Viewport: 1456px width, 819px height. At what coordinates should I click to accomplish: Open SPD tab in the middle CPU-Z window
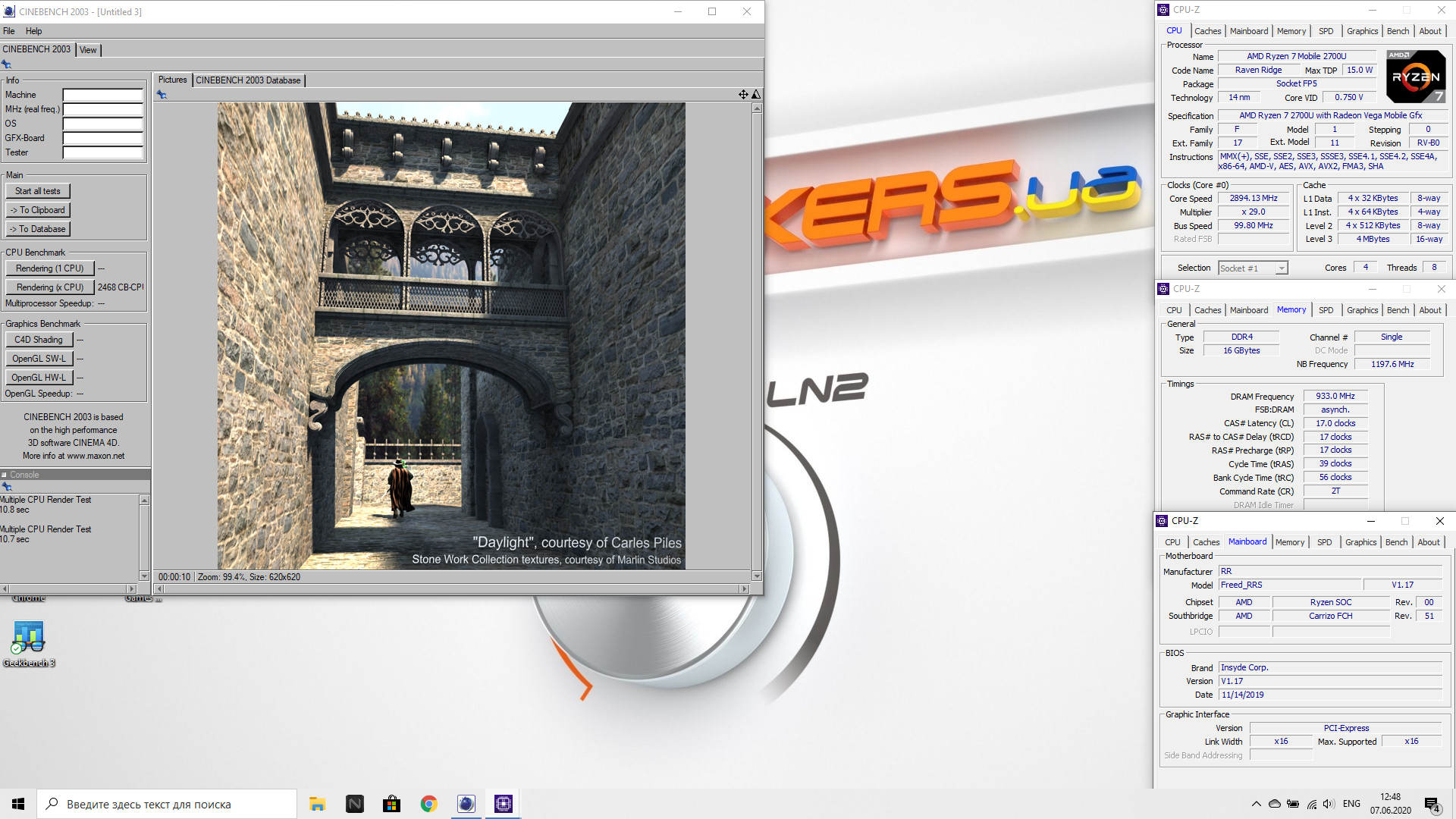click(x=1326, y=310)
